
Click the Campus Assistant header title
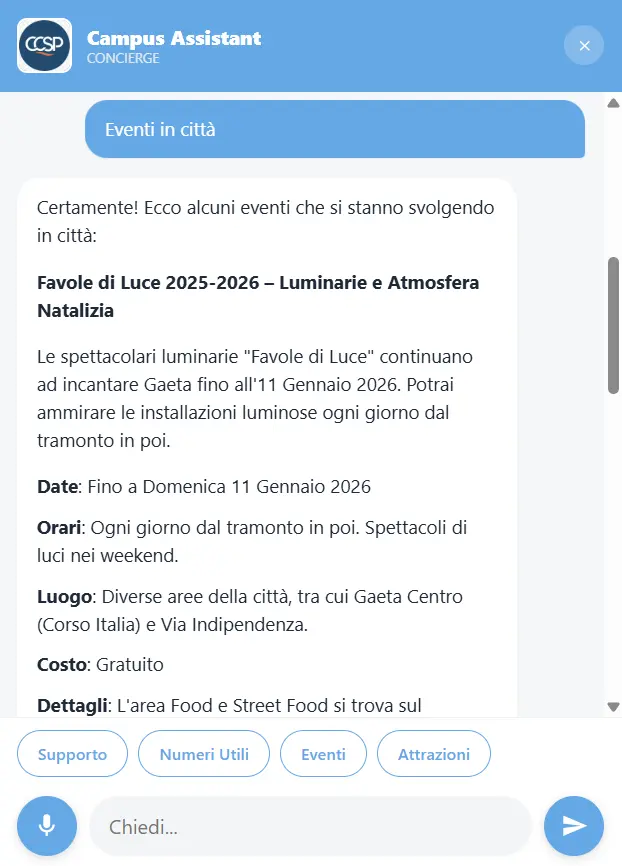point(174,38)
